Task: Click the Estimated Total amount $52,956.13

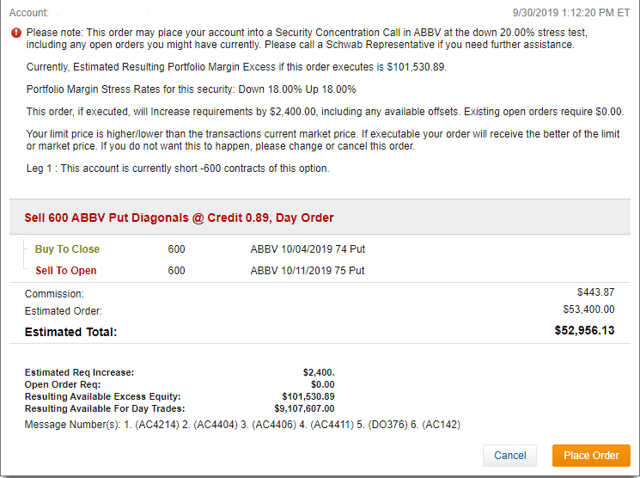Action: [x=584, y=330]
